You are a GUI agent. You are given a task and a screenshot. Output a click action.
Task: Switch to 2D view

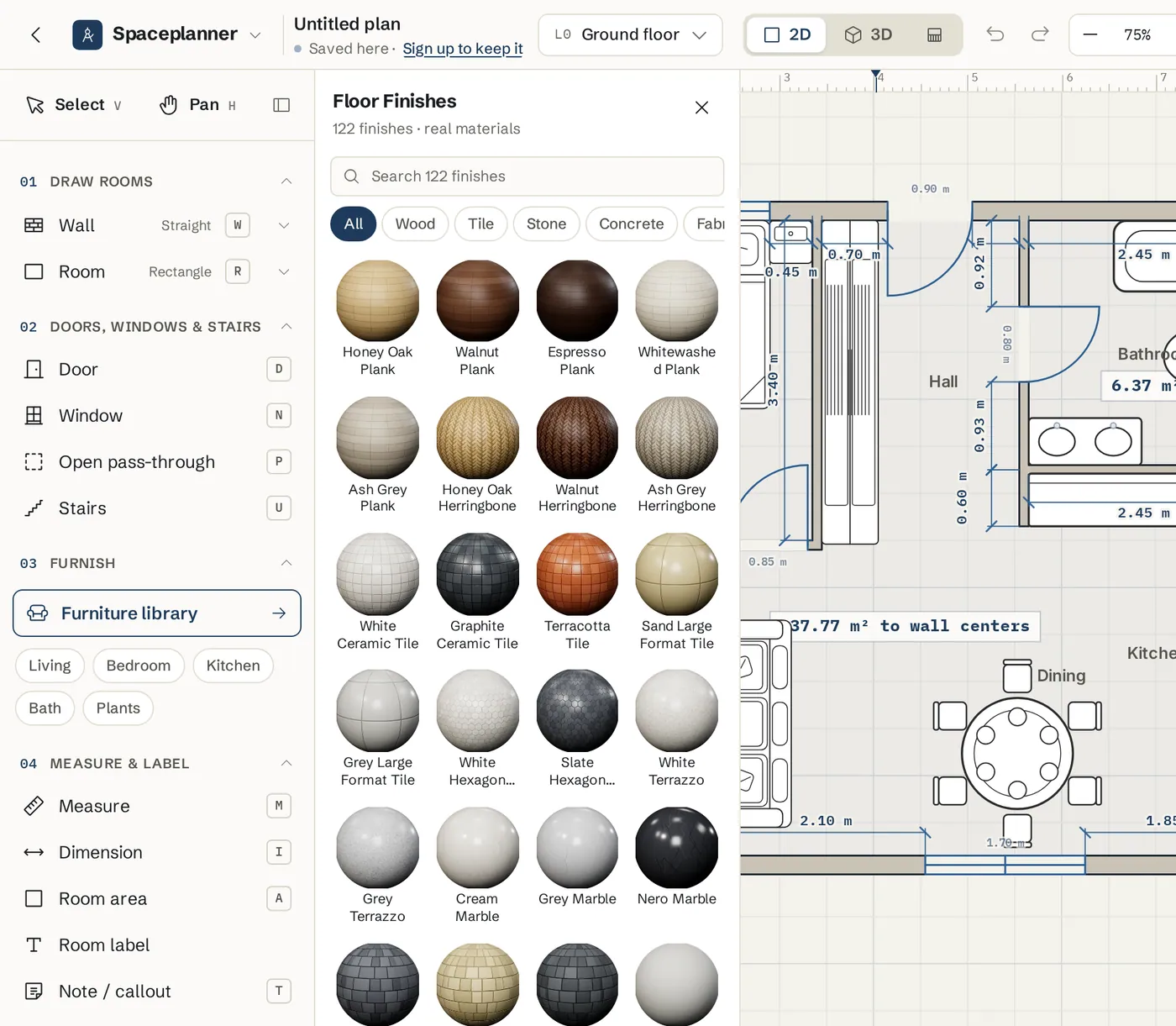tap(787, 34)
